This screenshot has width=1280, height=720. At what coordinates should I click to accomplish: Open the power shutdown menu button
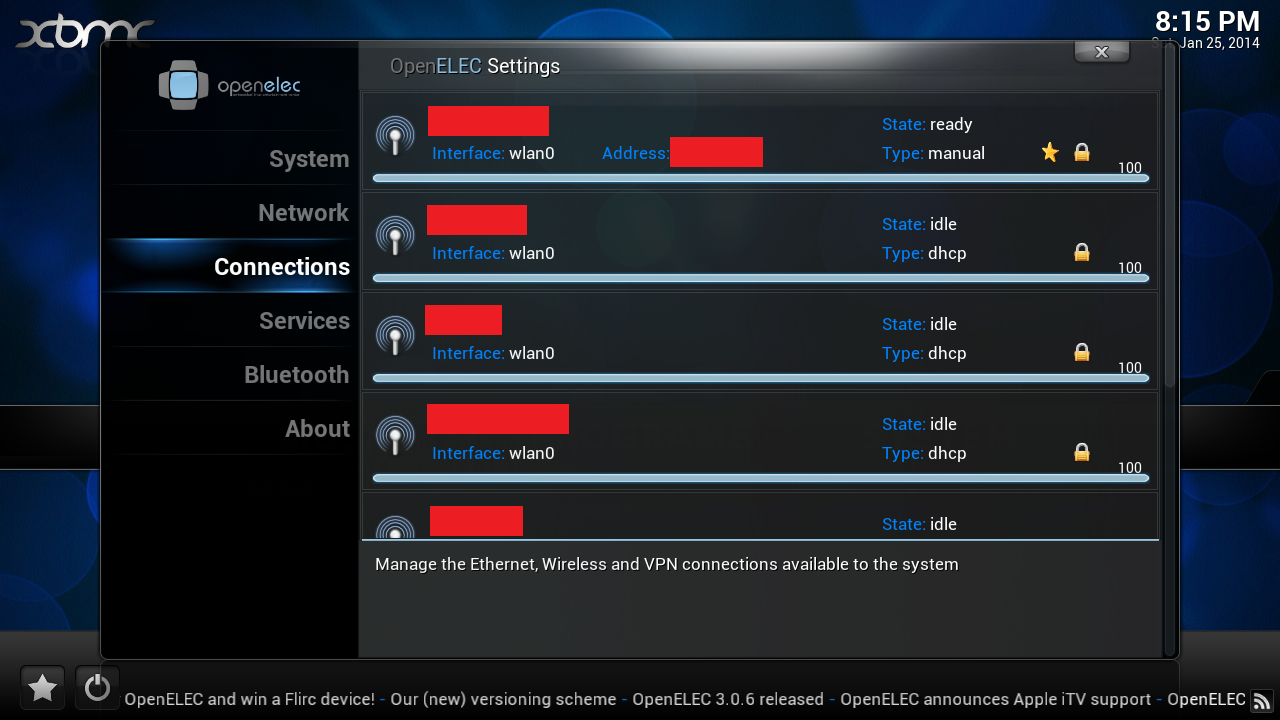click(x=97, y=688)
